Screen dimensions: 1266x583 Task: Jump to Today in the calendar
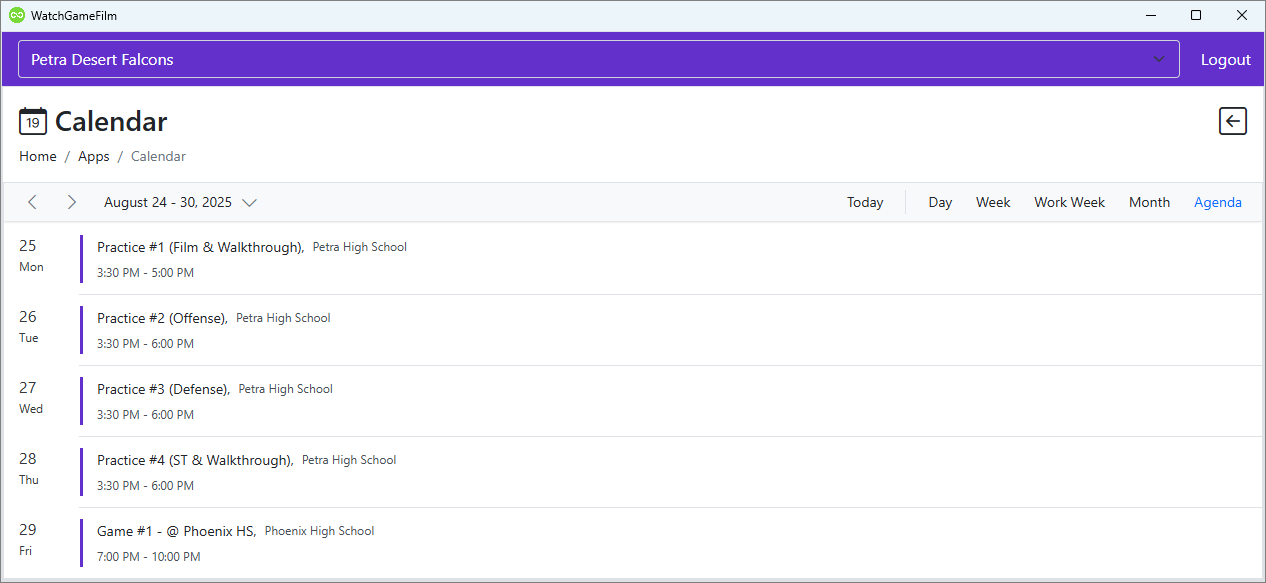point(864,202)
